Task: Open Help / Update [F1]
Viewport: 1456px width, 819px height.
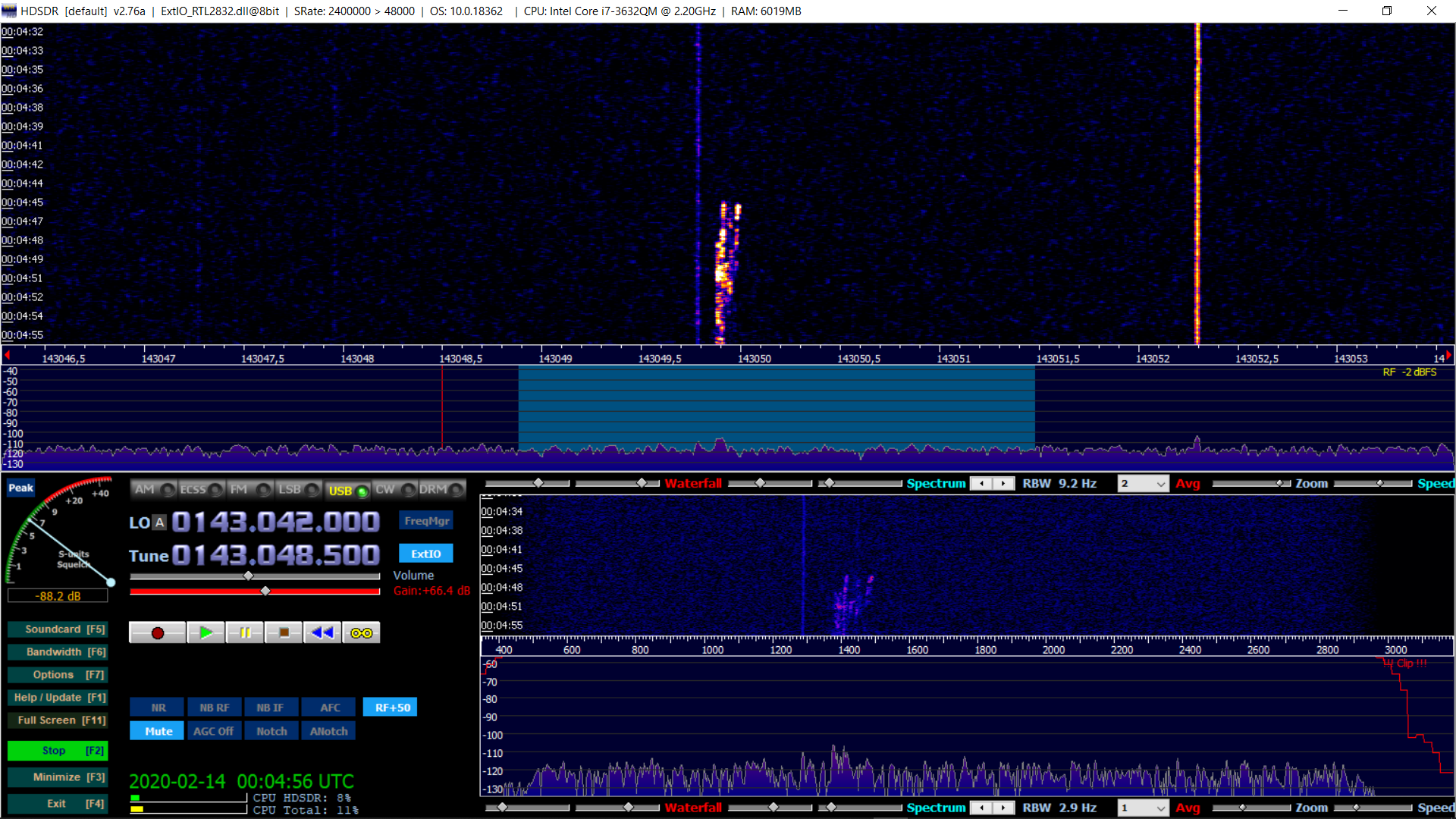Action: (x=58, y=698)
